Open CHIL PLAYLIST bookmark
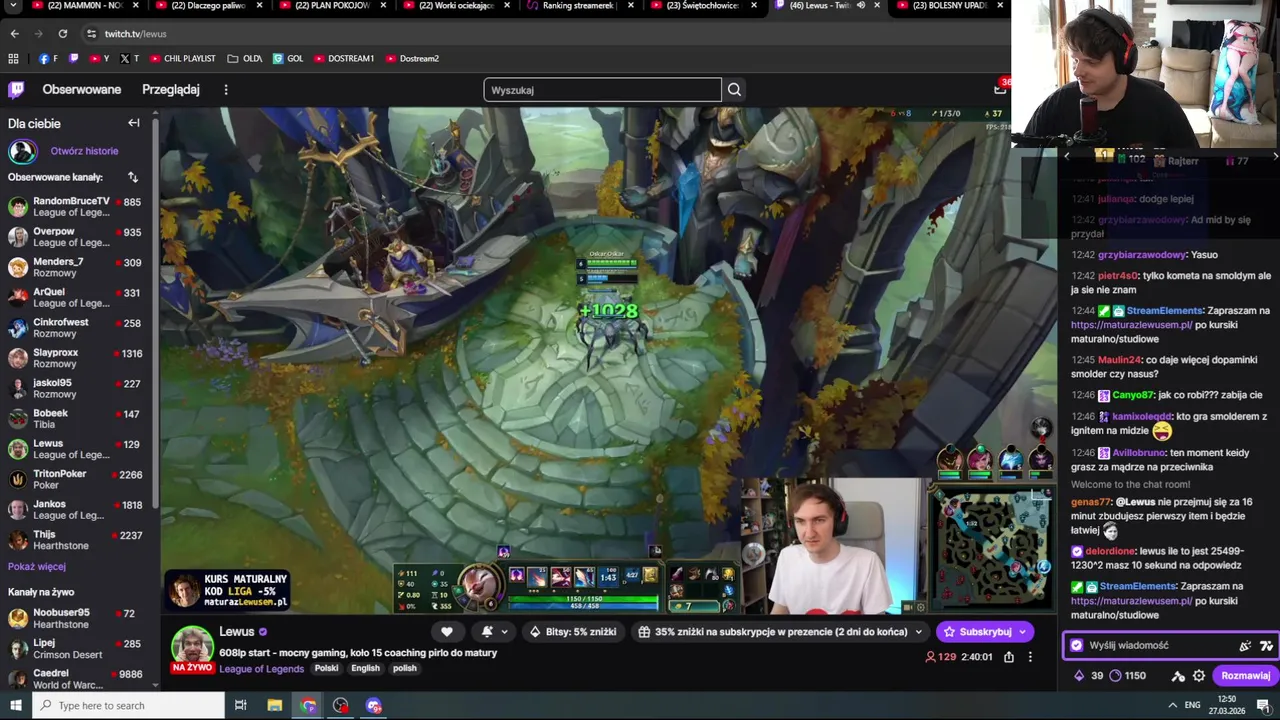The image size is (1280, 720). coord(182,59)
